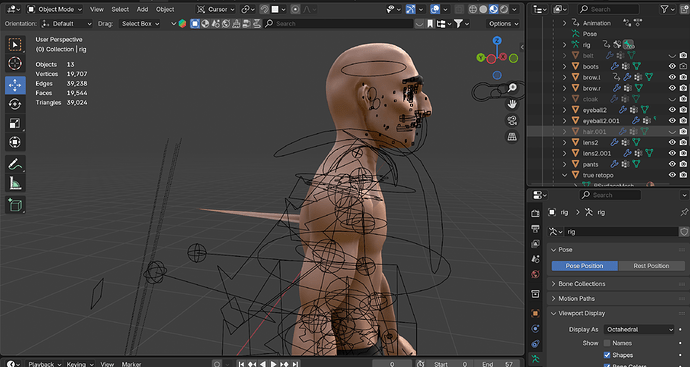Open the World properties tab
This screenshot has width=690, height=367.
(535, 274)
